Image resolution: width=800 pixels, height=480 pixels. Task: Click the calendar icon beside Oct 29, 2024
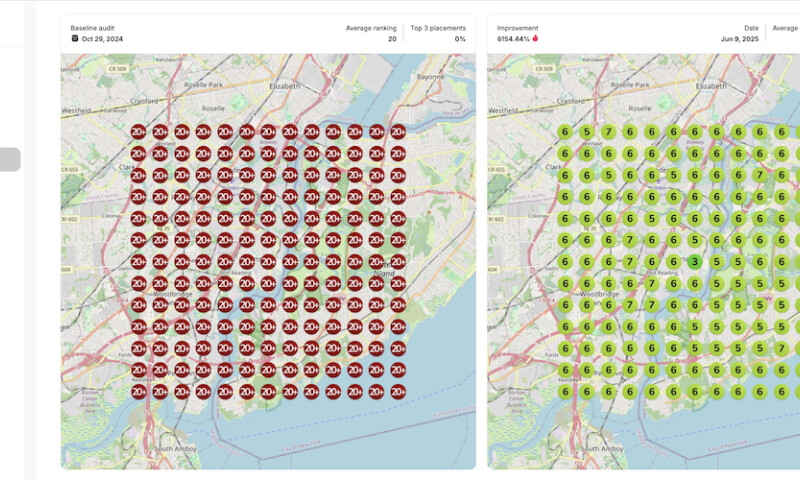coord(74,39)
